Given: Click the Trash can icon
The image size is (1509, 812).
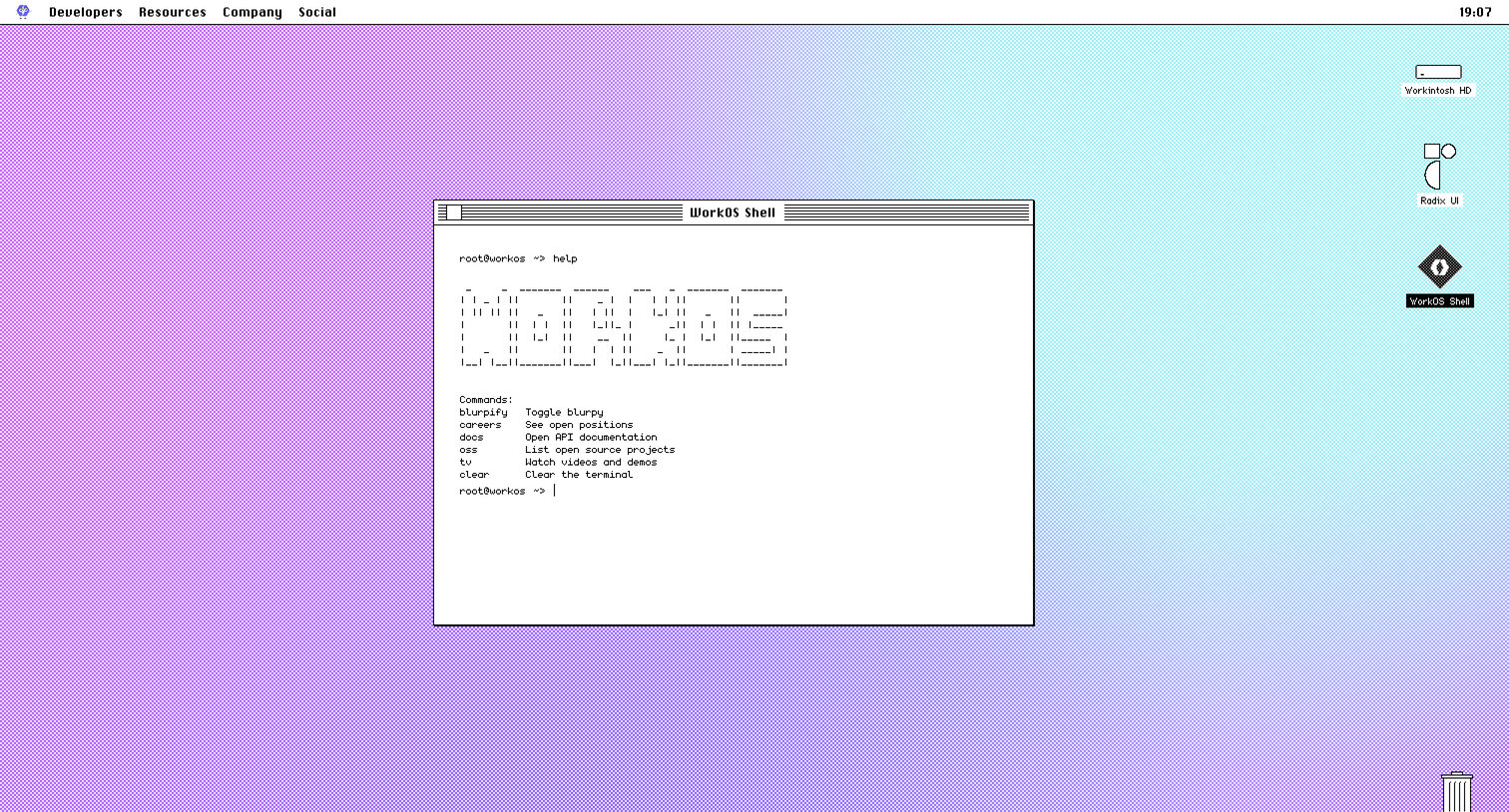Looking at the screenshot, I should pos(1457,792).
